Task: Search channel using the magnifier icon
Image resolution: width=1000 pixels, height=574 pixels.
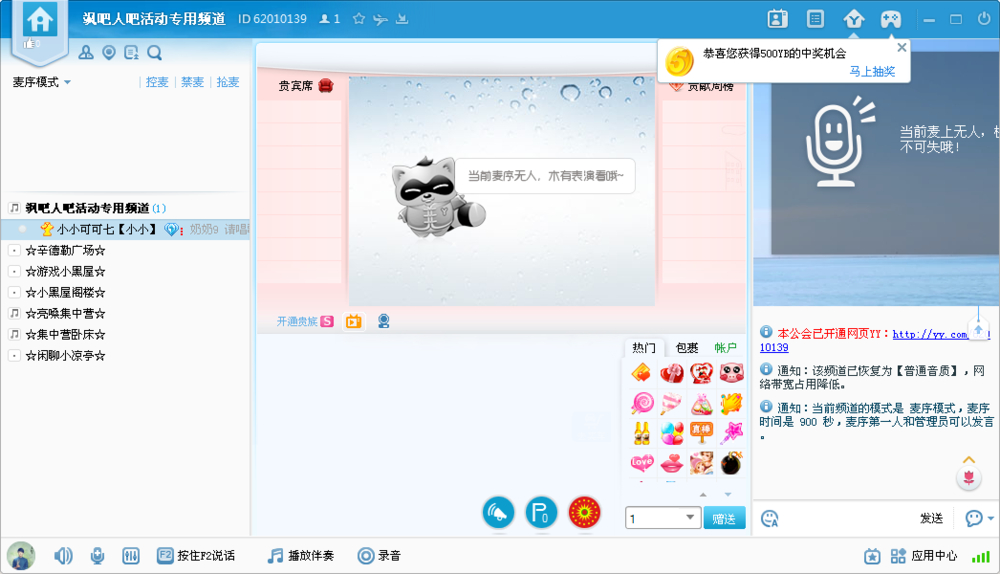Action: [x=154, y=52]
